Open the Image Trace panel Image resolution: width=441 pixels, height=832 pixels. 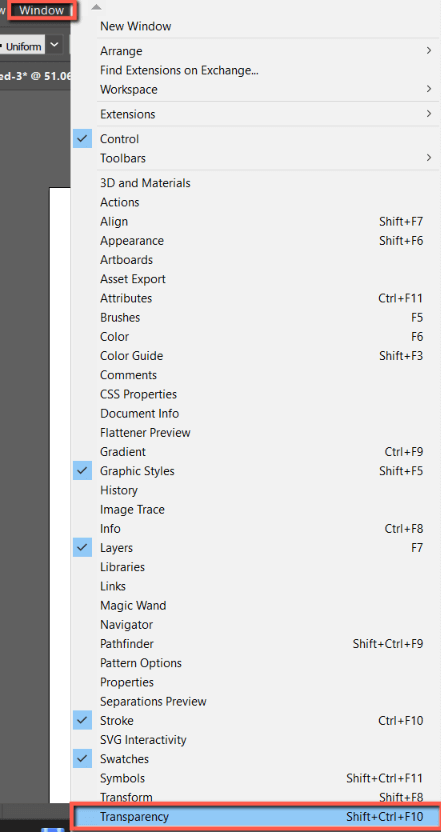256,509
